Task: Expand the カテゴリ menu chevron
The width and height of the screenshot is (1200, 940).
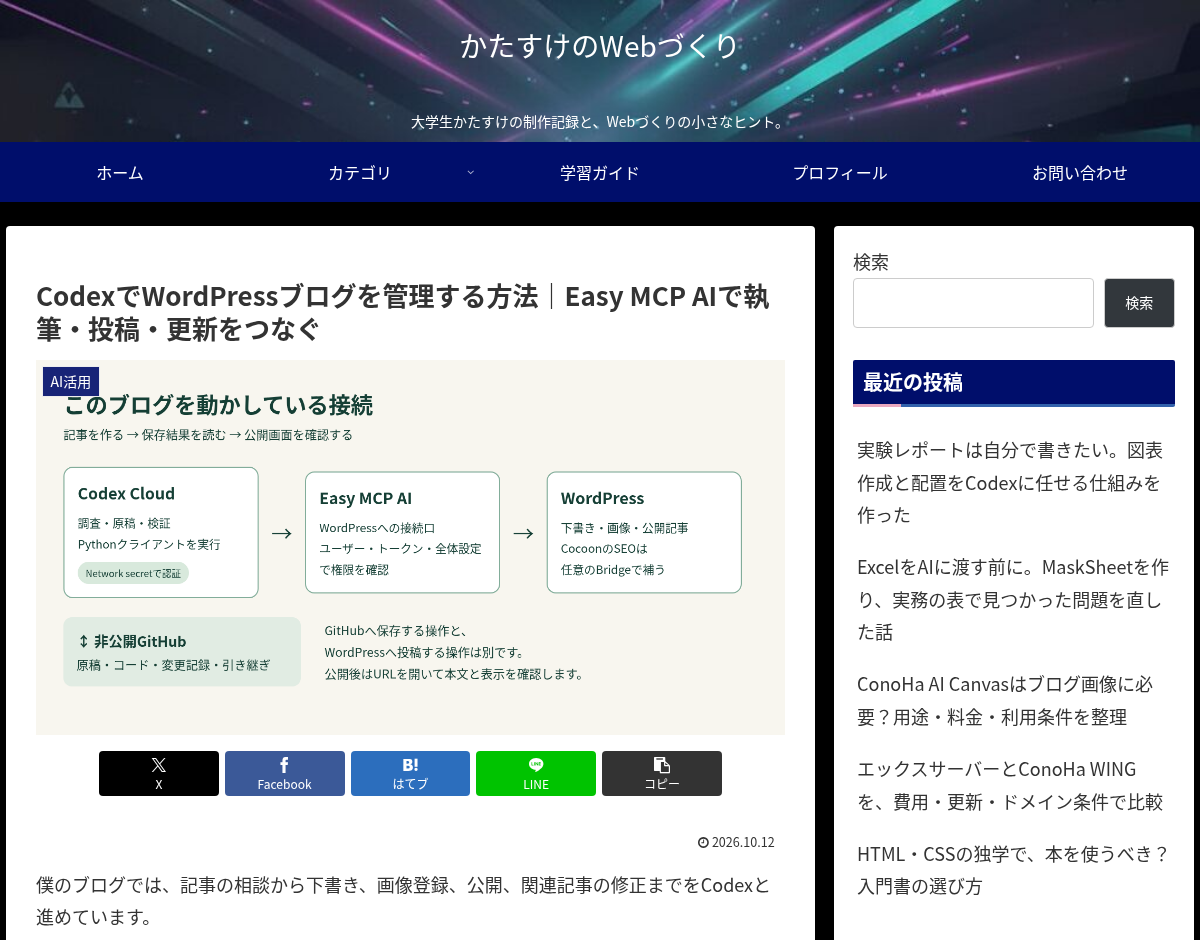Action: 470,172
